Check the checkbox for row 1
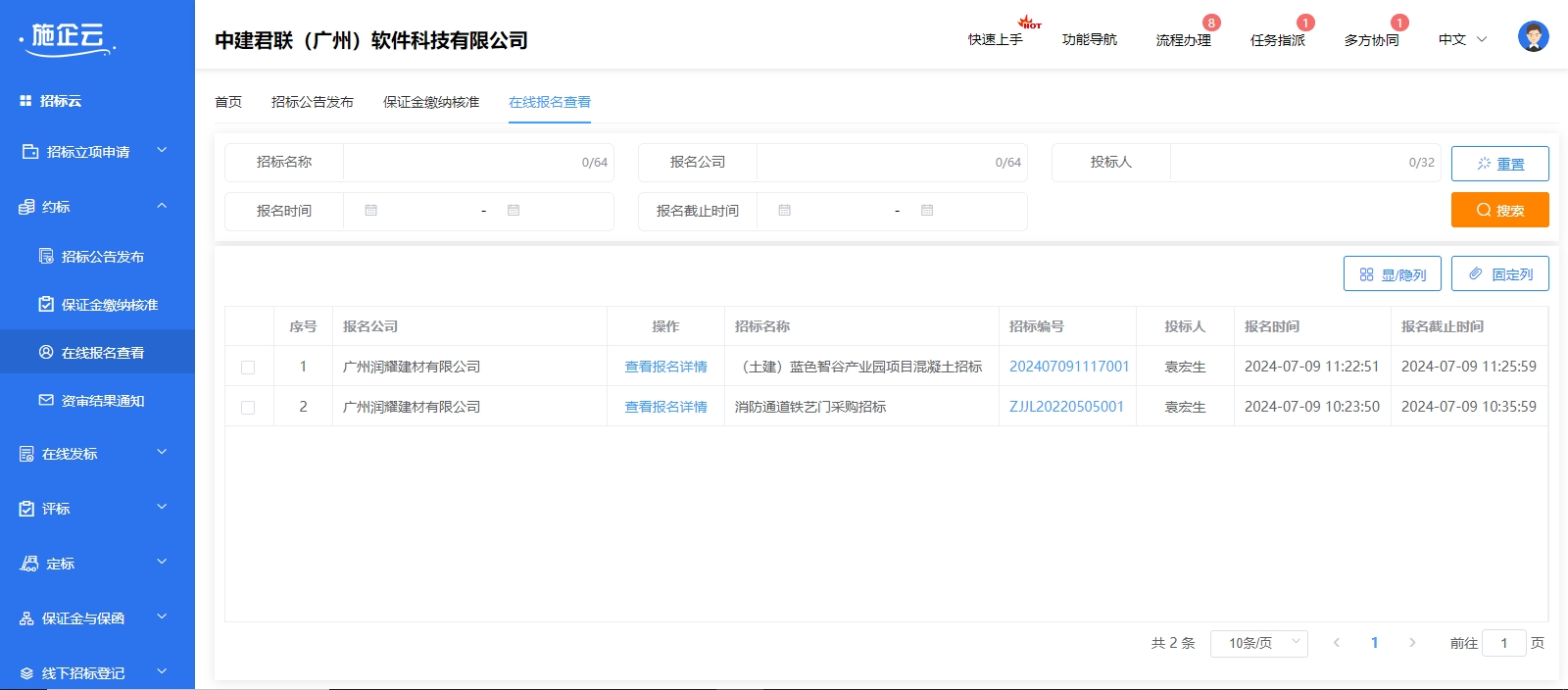Image resolution: width=1568 pixels, height=690 pixels. [248, 368]
